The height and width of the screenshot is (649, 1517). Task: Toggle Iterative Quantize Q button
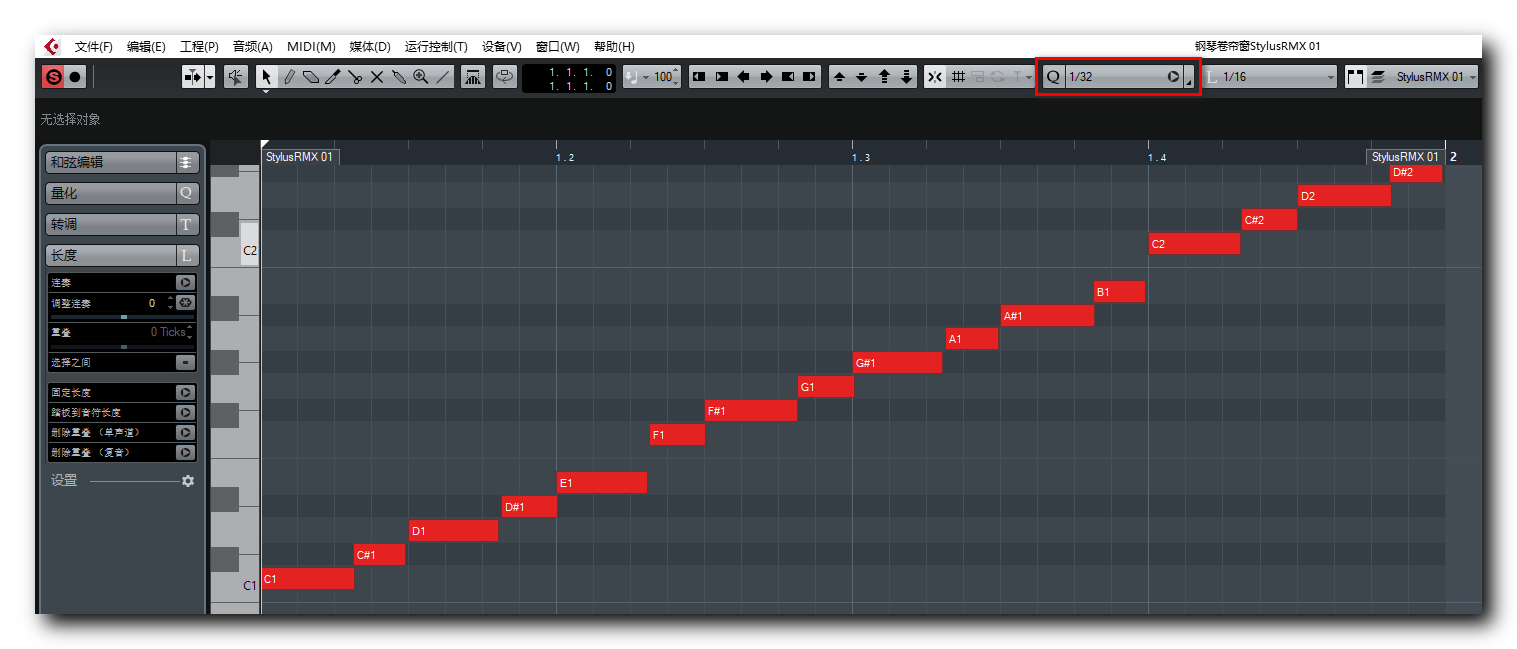(x=1052, y=76)
